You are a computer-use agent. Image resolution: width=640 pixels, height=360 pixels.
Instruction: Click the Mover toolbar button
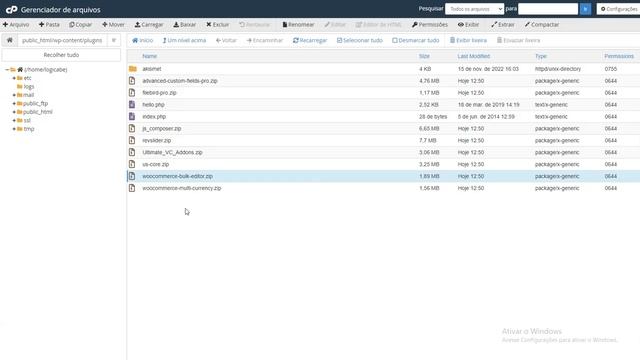point(113,24)
